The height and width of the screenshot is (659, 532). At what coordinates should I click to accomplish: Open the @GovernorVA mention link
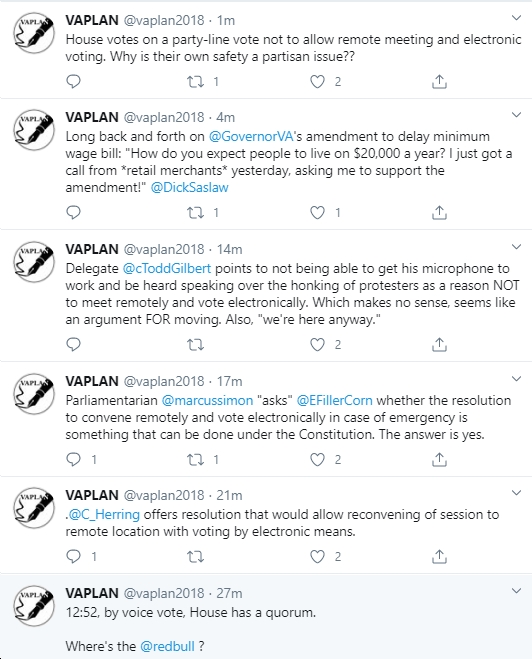[251, 137]
